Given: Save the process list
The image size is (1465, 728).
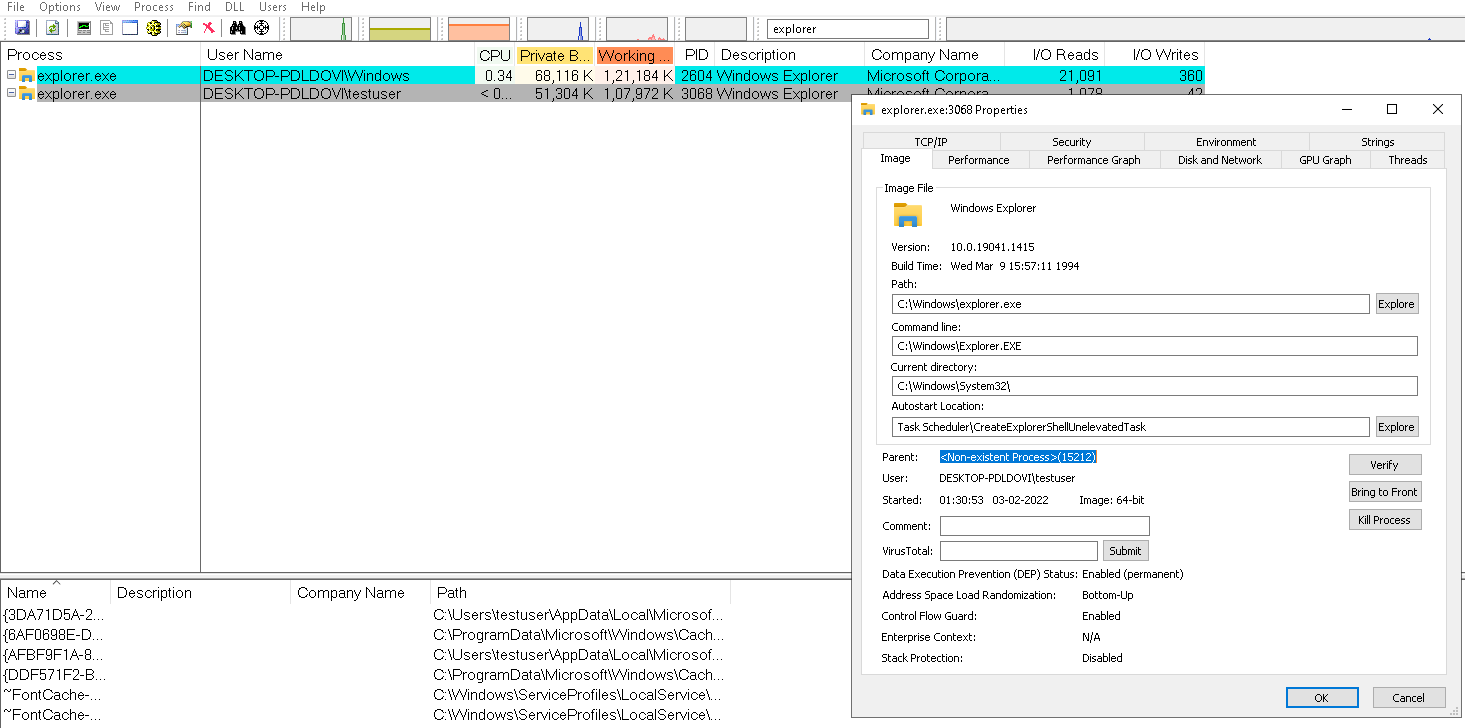Looking at the screenshot, I should click(21, 27).
